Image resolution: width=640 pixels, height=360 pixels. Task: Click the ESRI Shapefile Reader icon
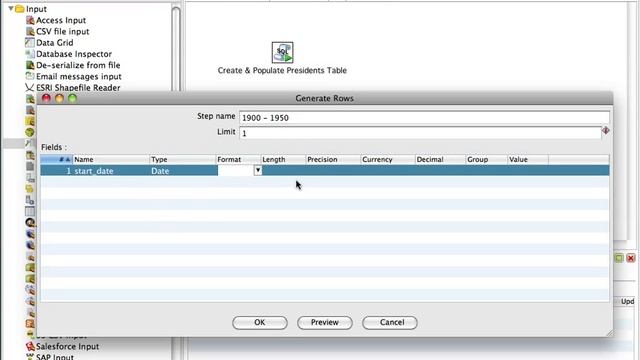click(x=30, y=87)
